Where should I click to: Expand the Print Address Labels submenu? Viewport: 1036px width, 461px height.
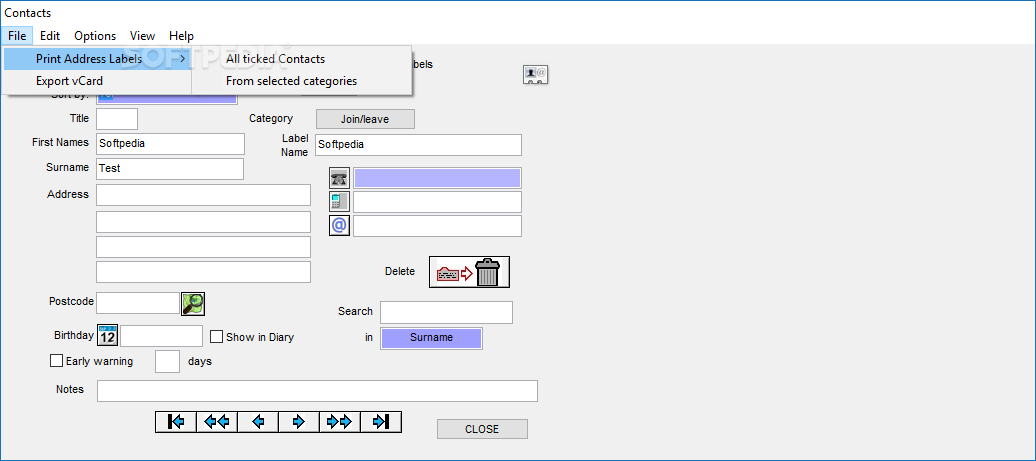[97, 59]
